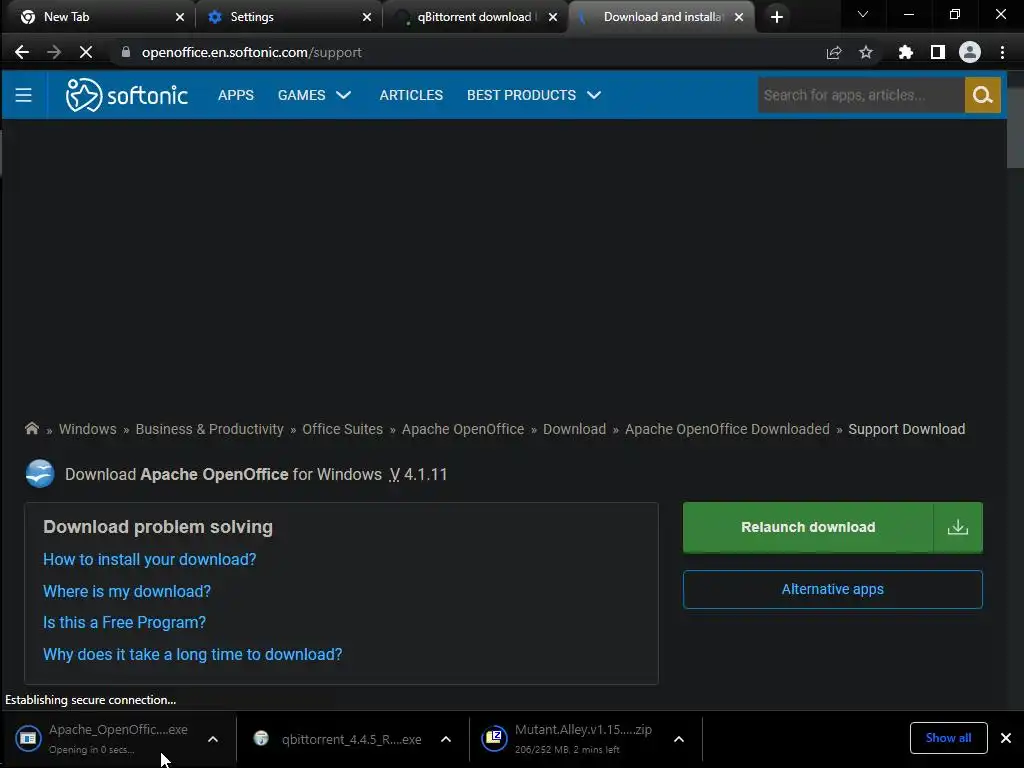Click the Office Suites breadcrumb

pos(342,429)
